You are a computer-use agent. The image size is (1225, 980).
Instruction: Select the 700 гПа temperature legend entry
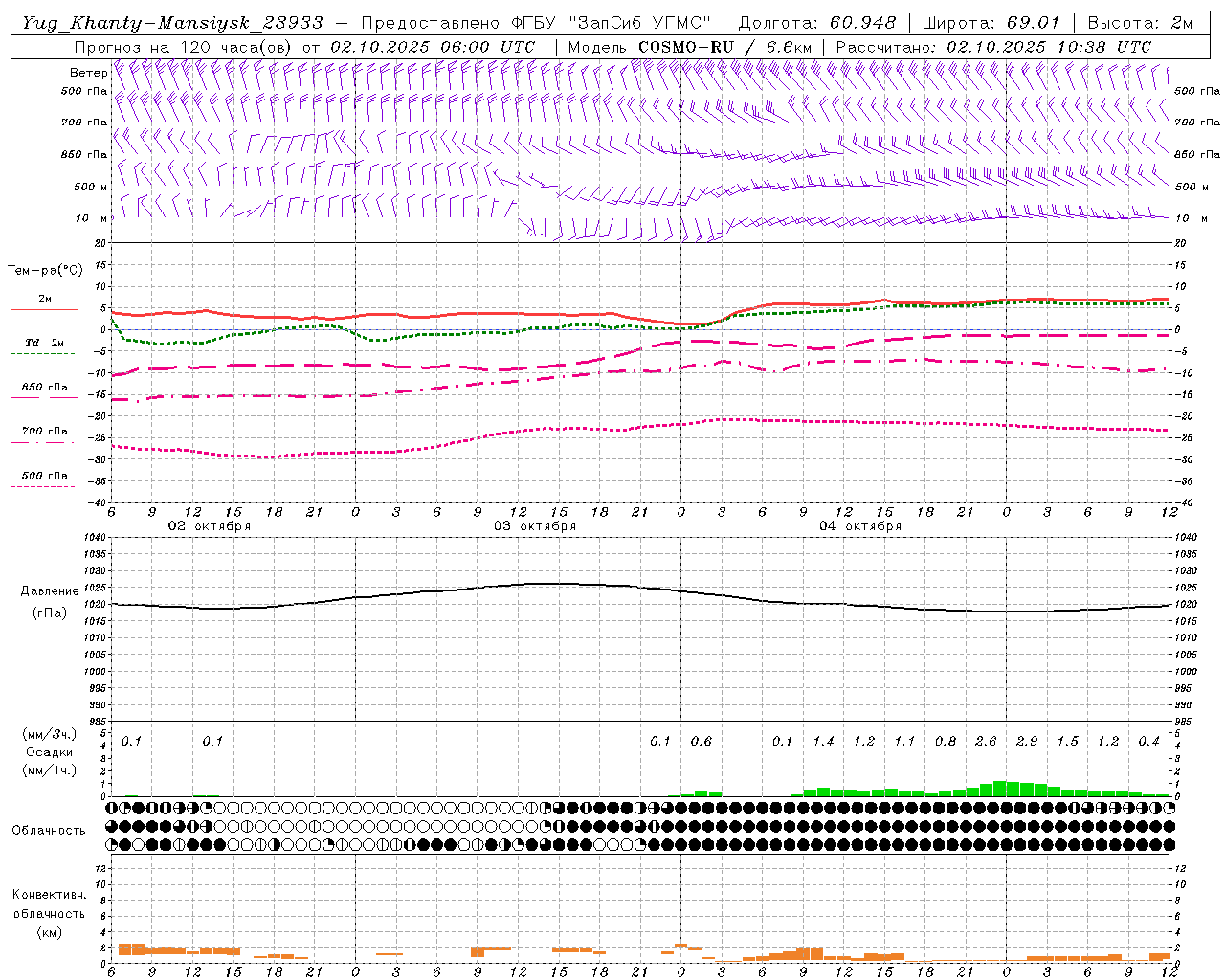[x=45, y=432]
